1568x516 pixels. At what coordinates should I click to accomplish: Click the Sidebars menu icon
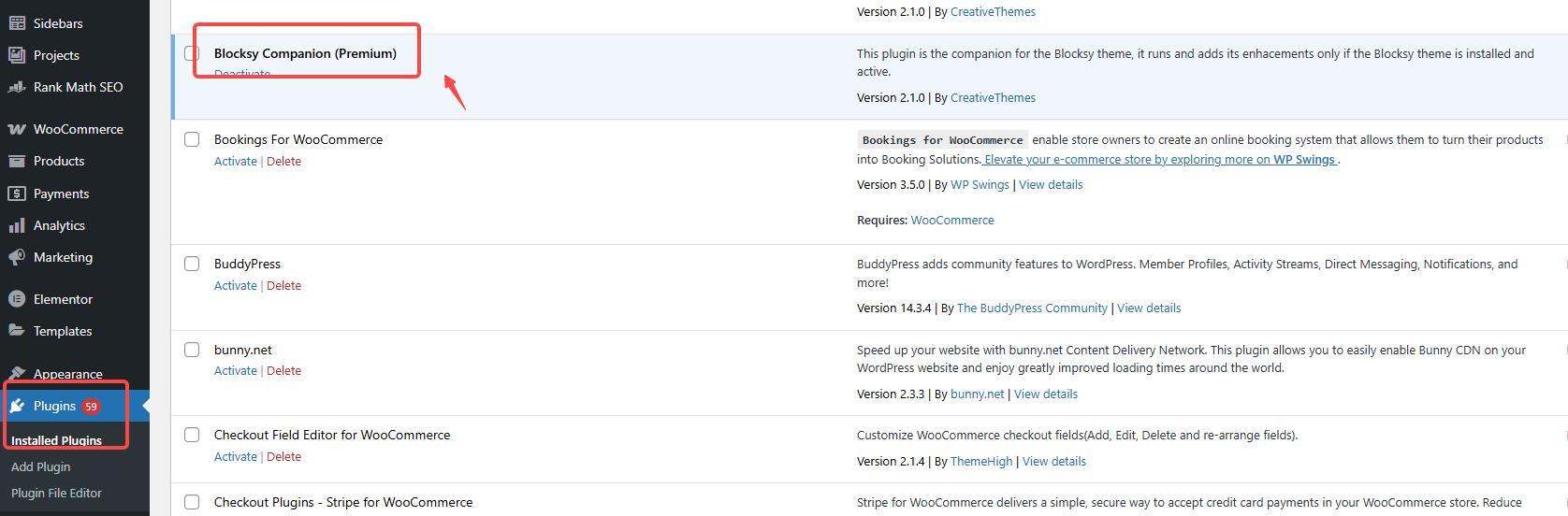coord(17,23)
